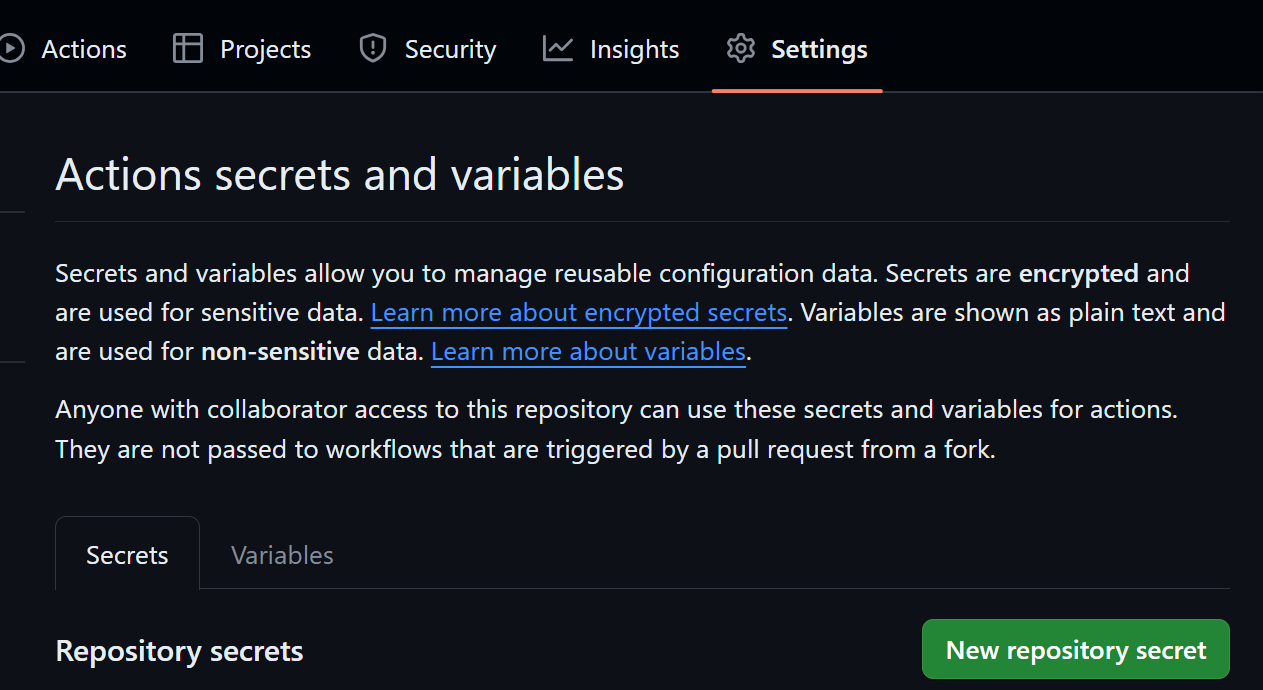This screenshot has height=690, width=1263.
Task: Click the Settings gear icon
Action: (741, 48)
